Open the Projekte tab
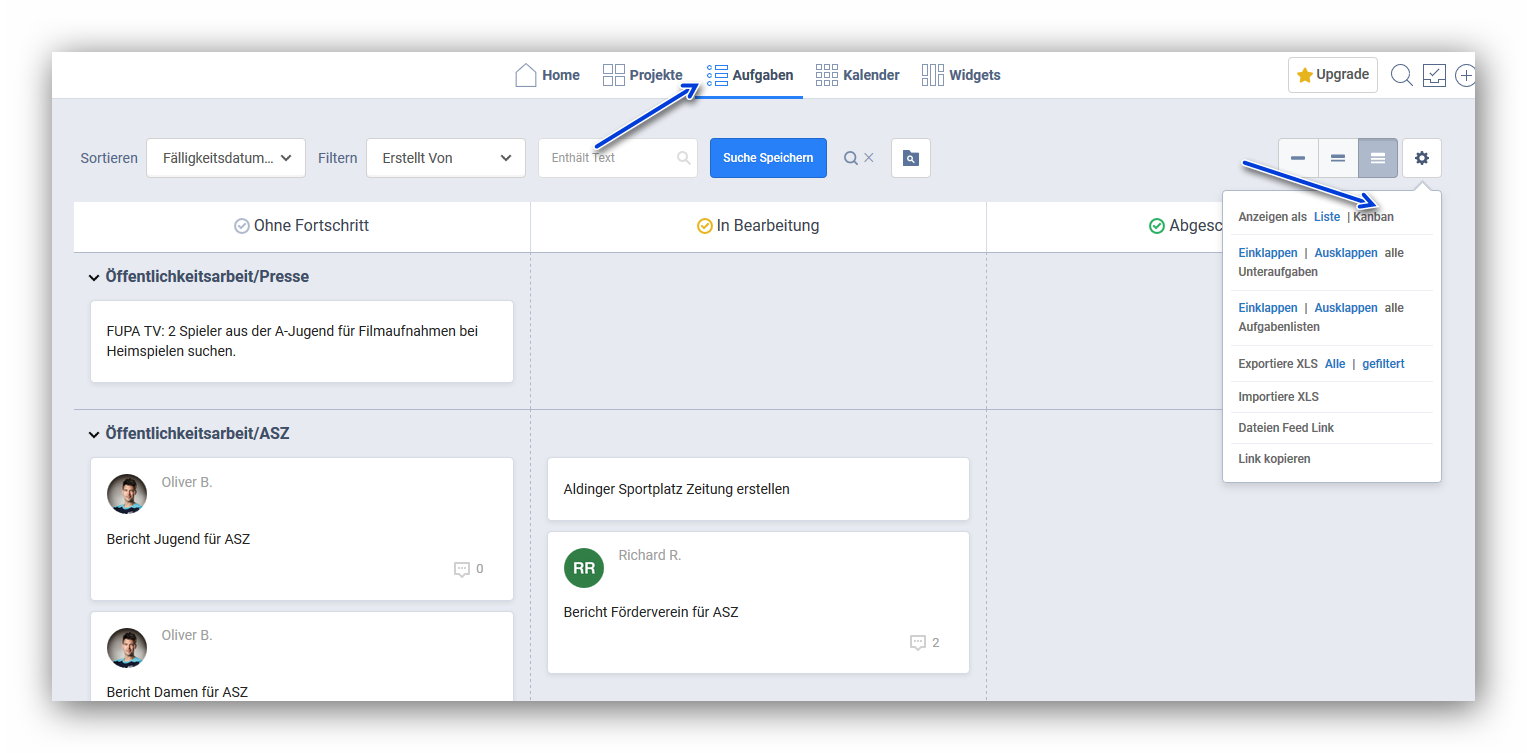This screenshot has height=753, width=1527. coord(642,75)
